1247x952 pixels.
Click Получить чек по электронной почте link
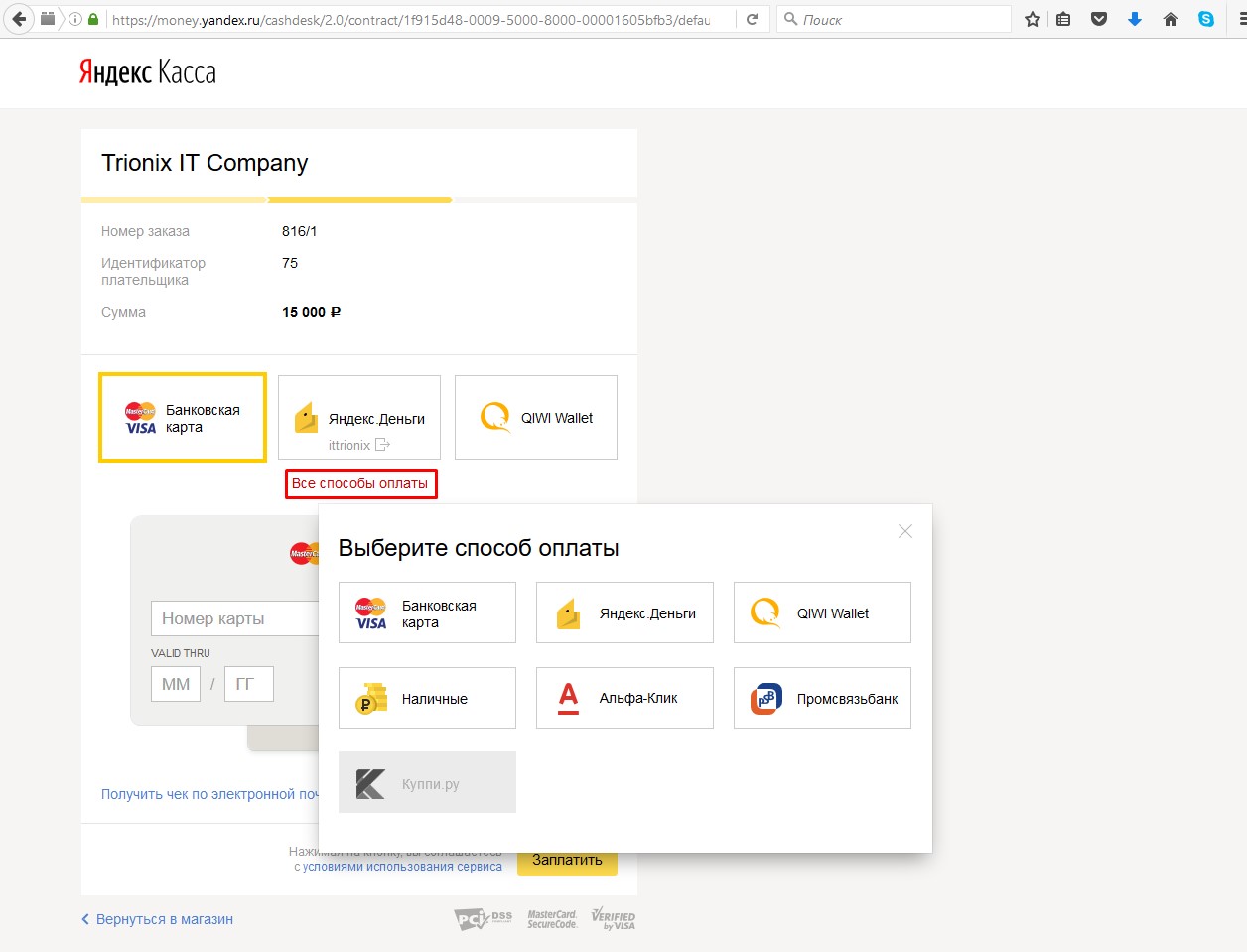pyautogui.click(x=210, y=794)
